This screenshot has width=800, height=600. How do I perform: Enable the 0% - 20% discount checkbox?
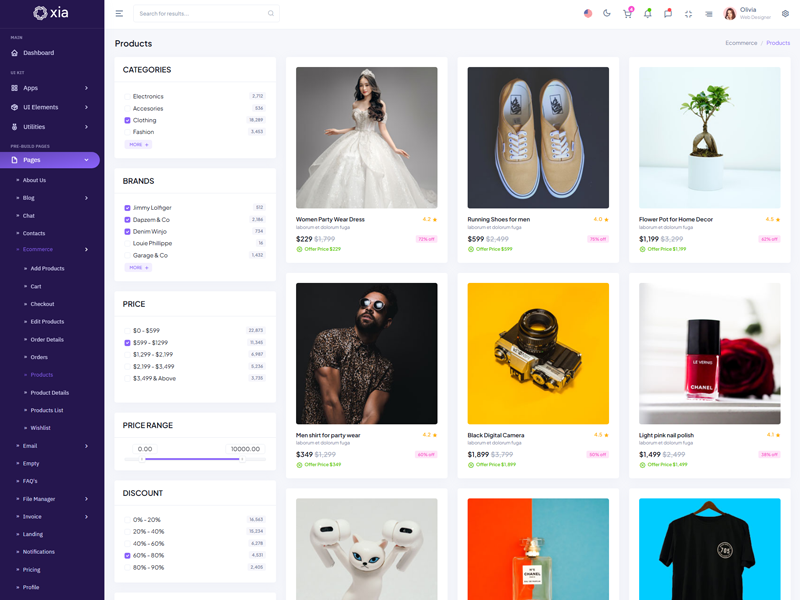click(x=127, y=520)
